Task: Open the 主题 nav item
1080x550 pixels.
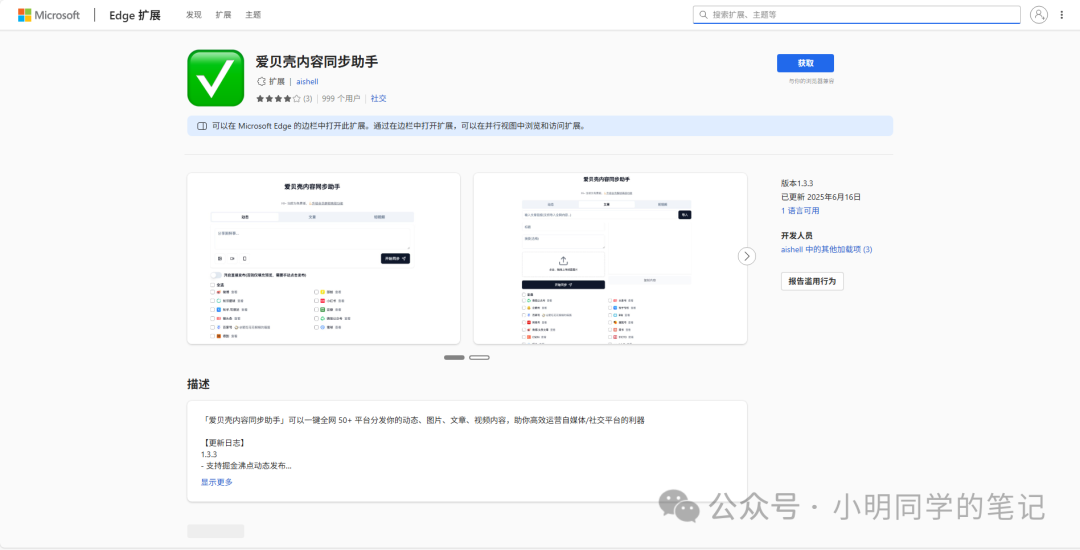Action: [253, 14]
